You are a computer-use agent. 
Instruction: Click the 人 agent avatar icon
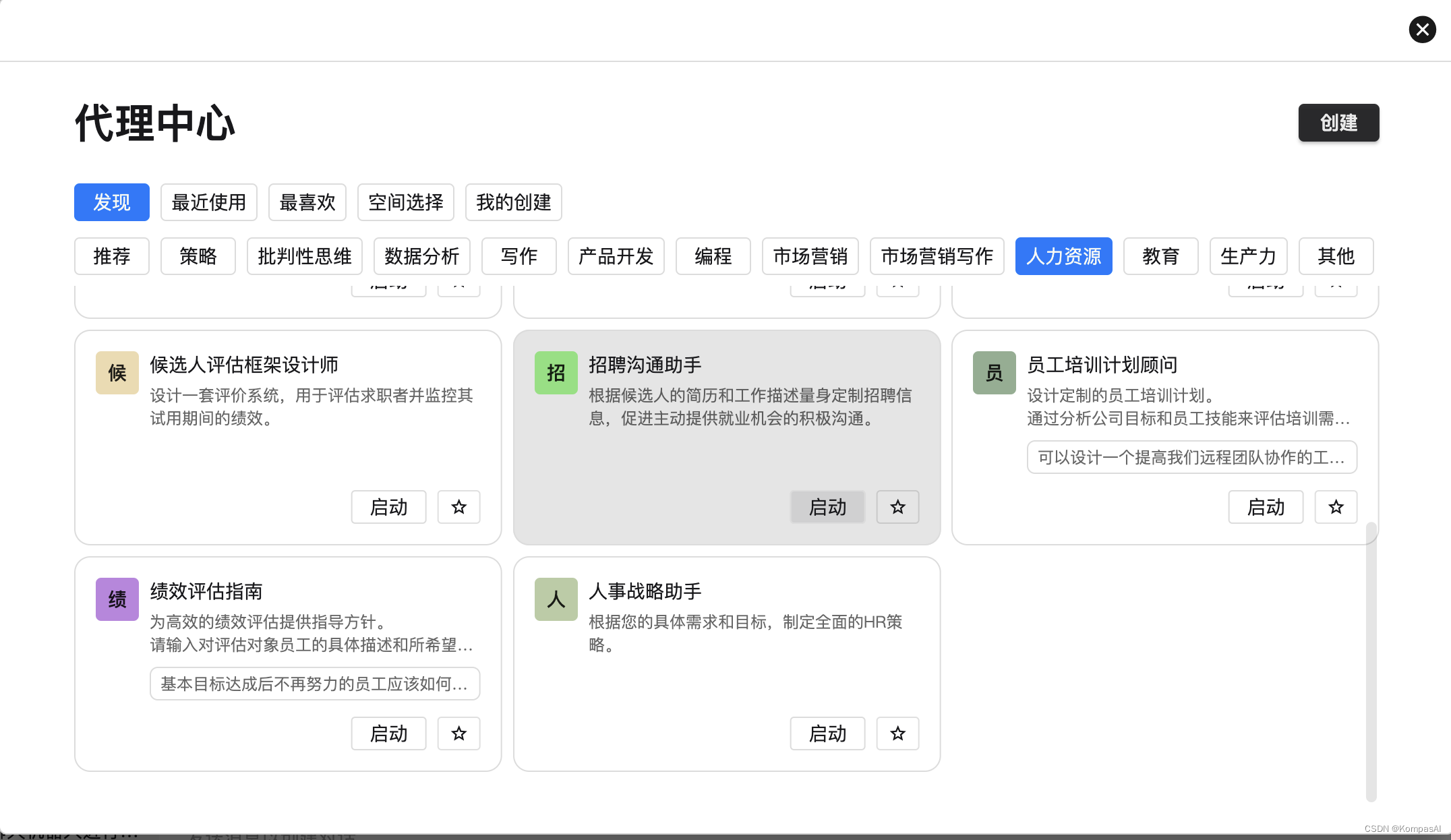tap(556, 599)
